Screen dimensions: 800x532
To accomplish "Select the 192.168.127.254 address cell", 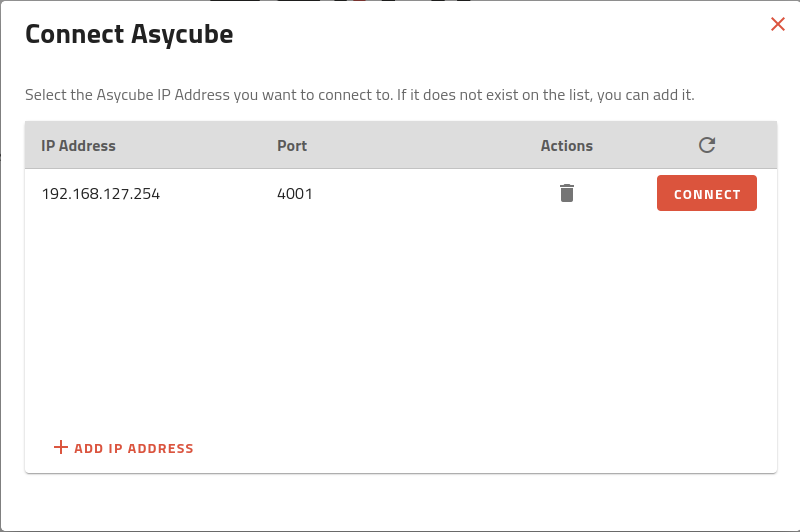I will 101,194.
